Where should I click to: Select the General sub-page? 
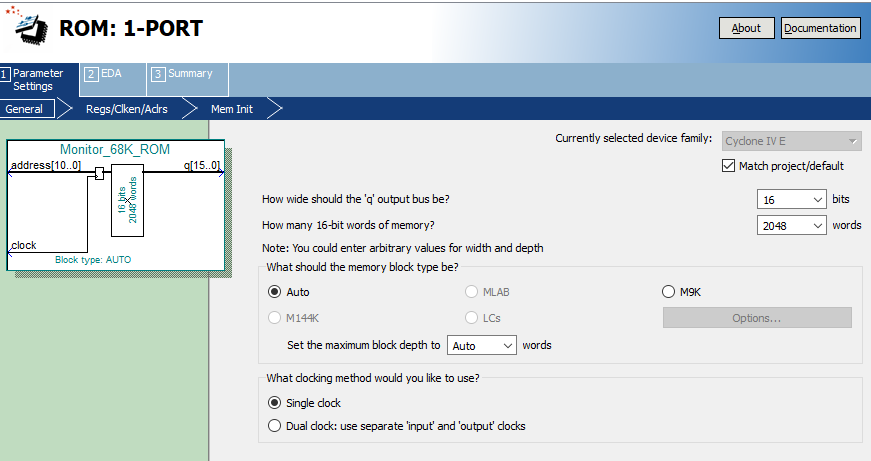[25, 109]
